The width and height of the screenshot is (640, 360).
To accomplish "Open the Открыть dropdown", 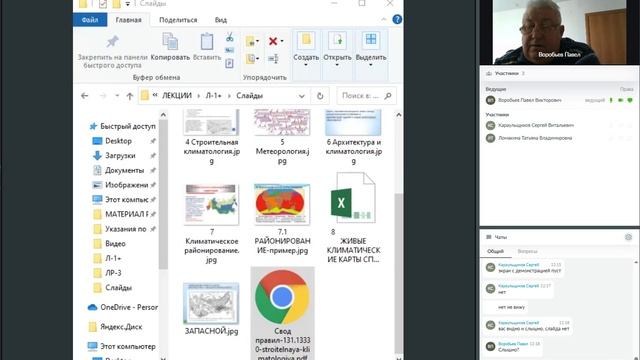I will (337, 50).
